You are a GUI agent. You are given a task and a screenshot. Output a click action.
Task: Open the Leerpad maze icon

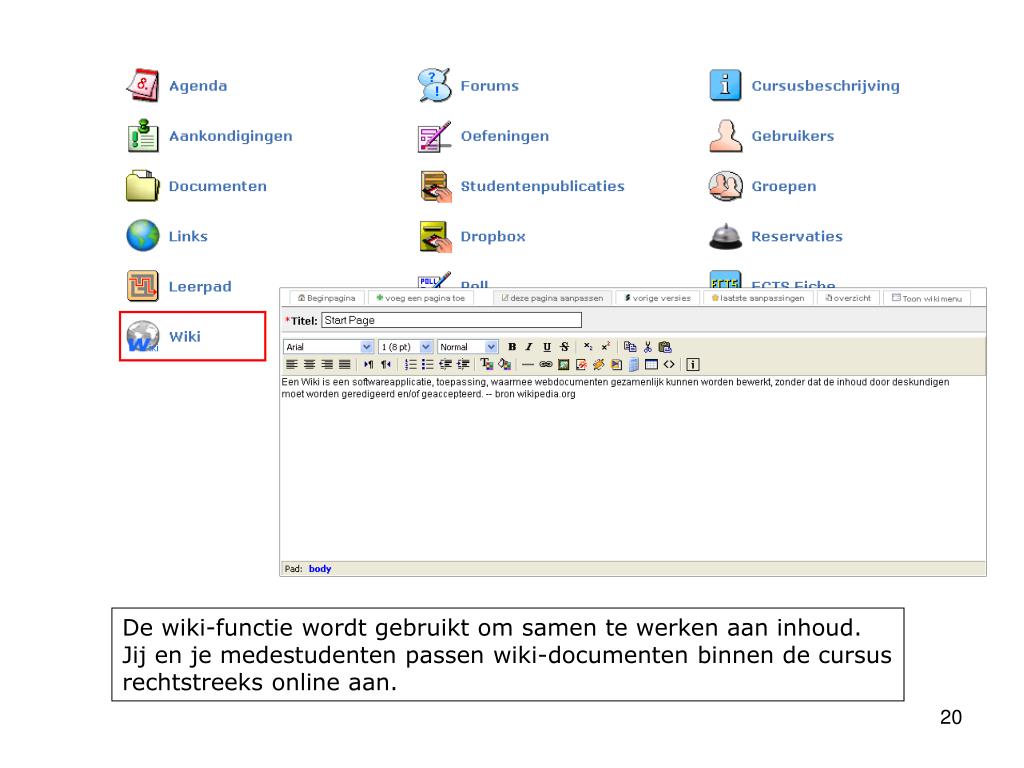(x=142, y=286)
